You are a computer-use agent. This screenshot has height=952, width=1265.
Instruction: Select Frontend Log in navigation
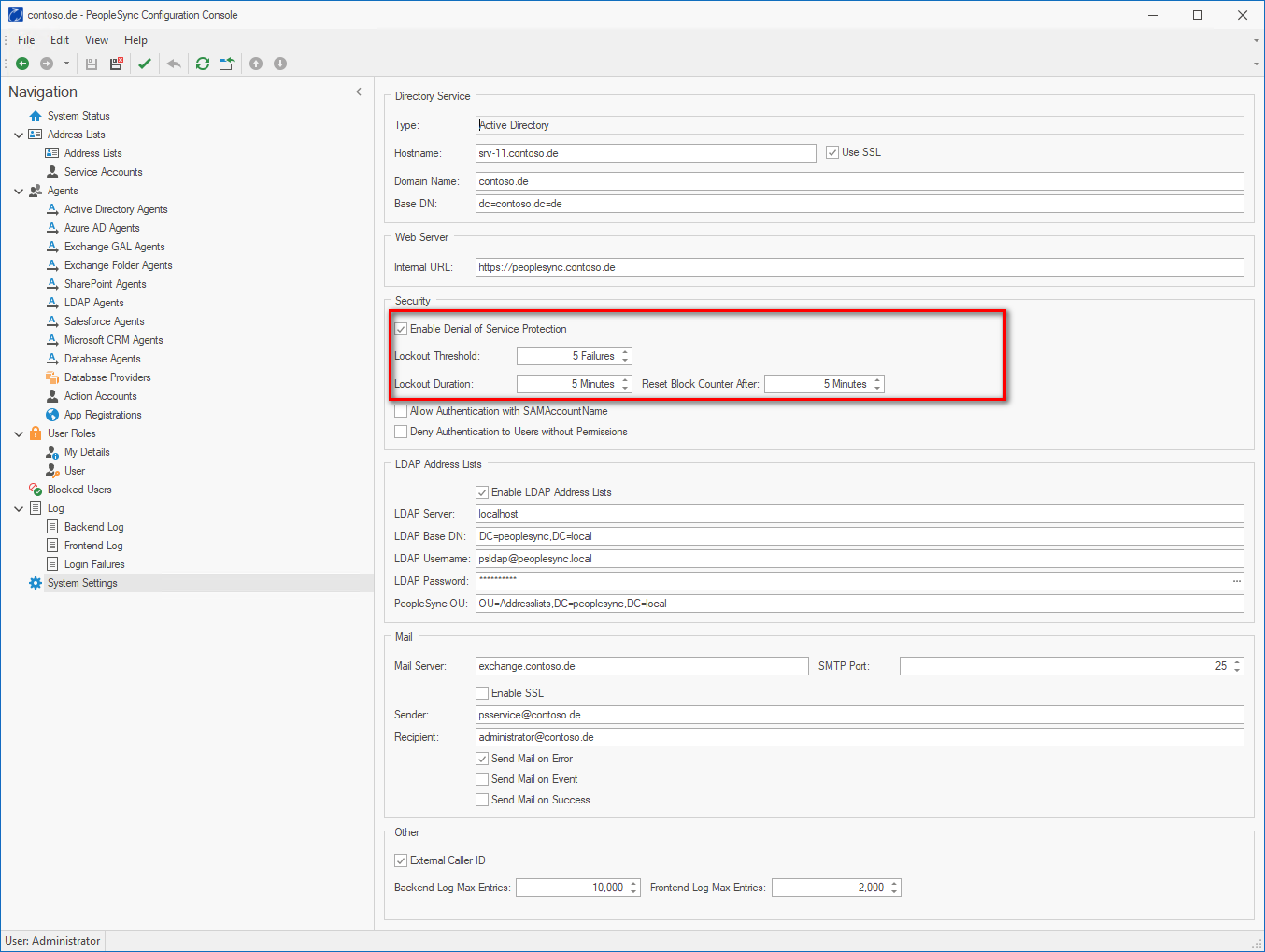tap(93, 546)
